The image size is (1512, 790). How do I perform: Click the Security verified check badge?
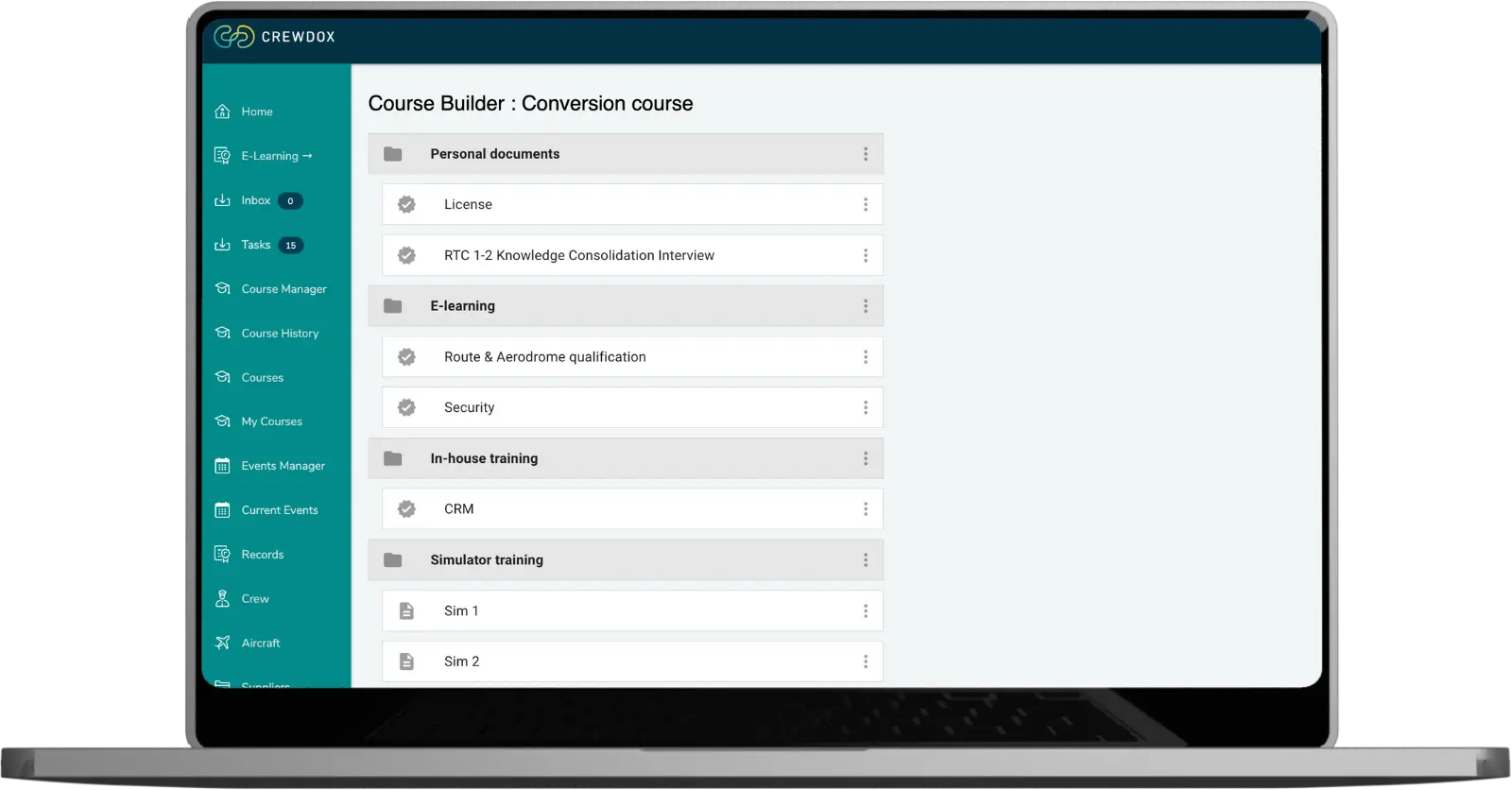coord(406,407)
